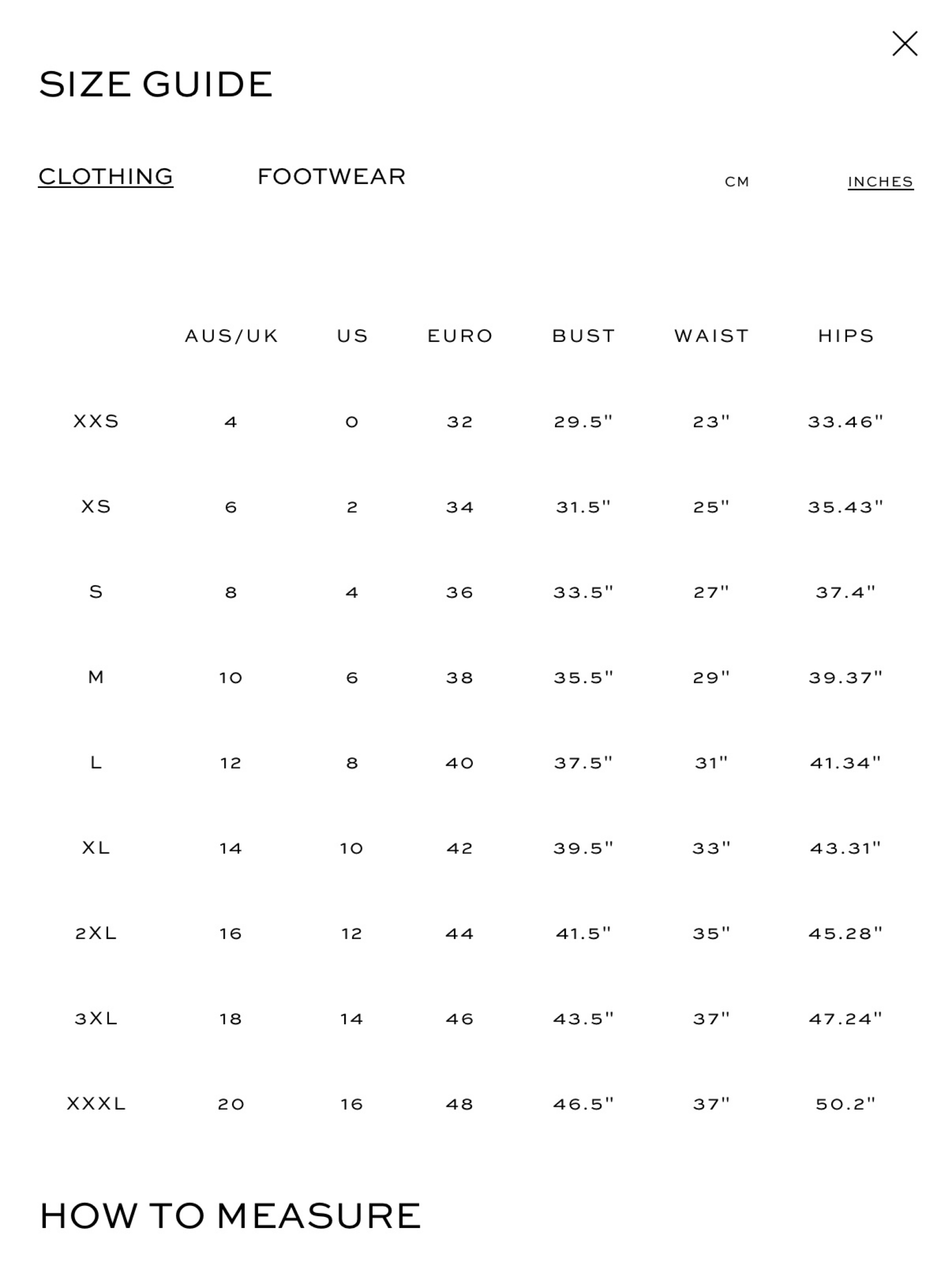Click the HIPS column header
952x1268 pixels.
point(846,336)
